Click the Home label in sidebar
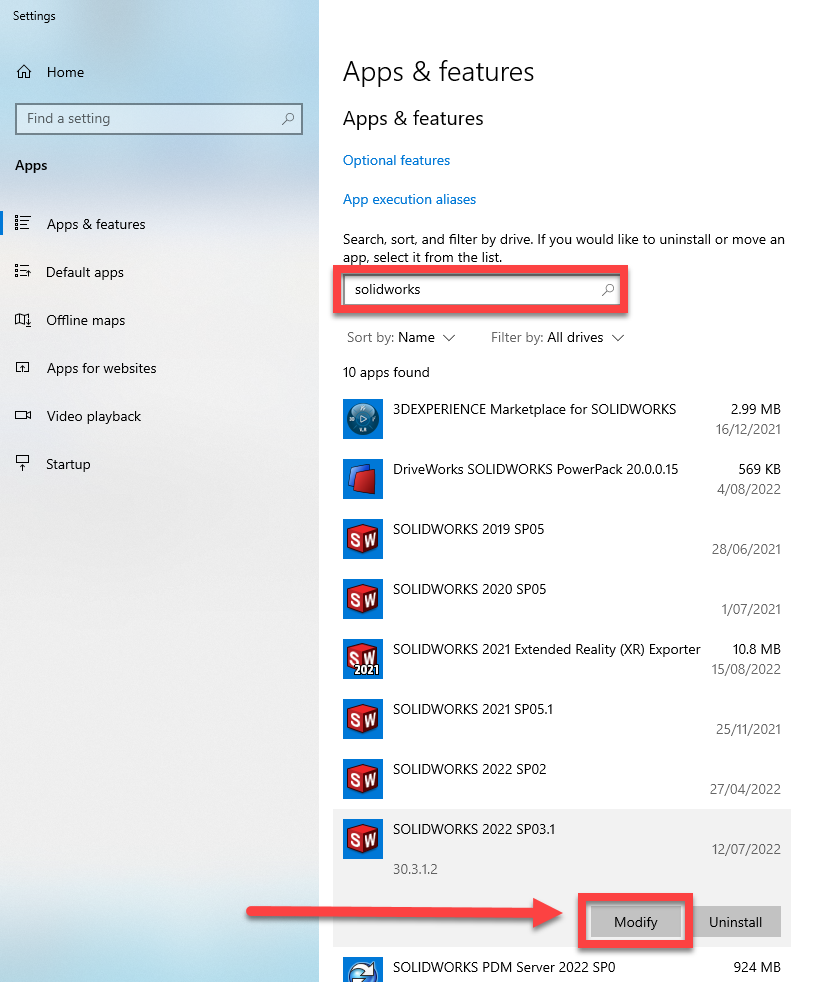The image size is (827, 982). (65, 72)
